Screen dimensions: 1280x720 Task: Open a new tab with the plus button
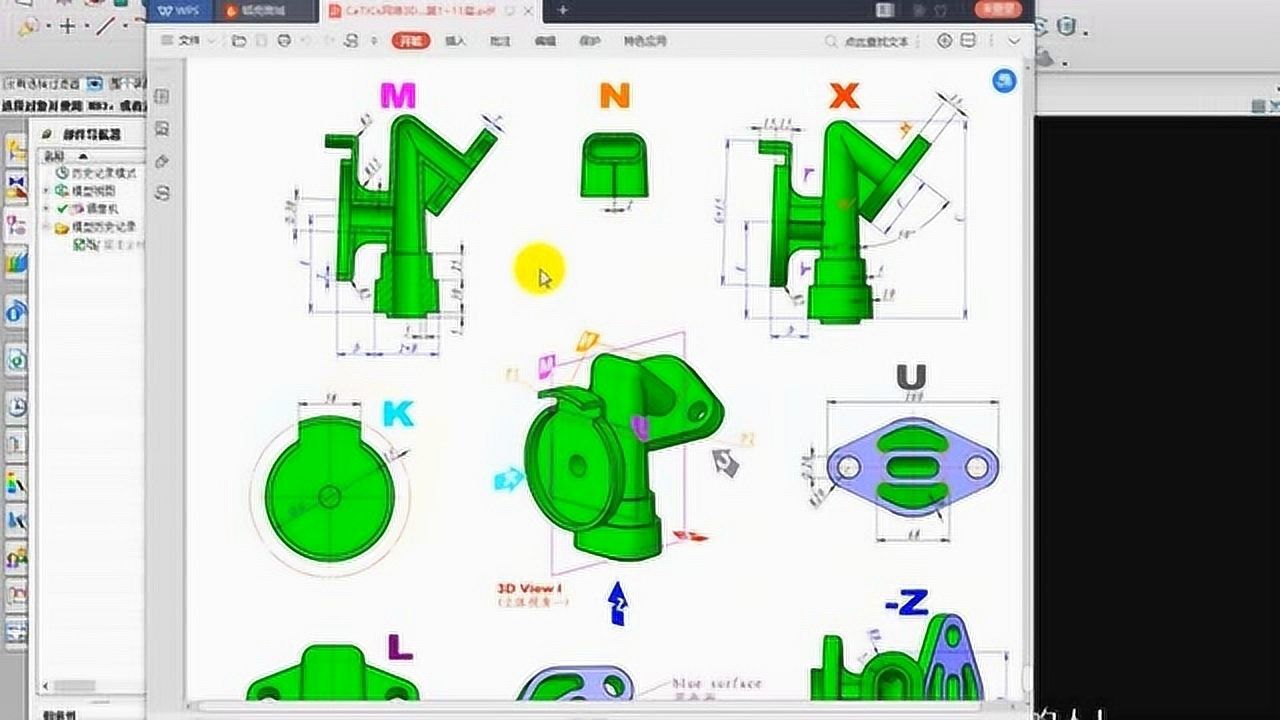coord(563,11)
